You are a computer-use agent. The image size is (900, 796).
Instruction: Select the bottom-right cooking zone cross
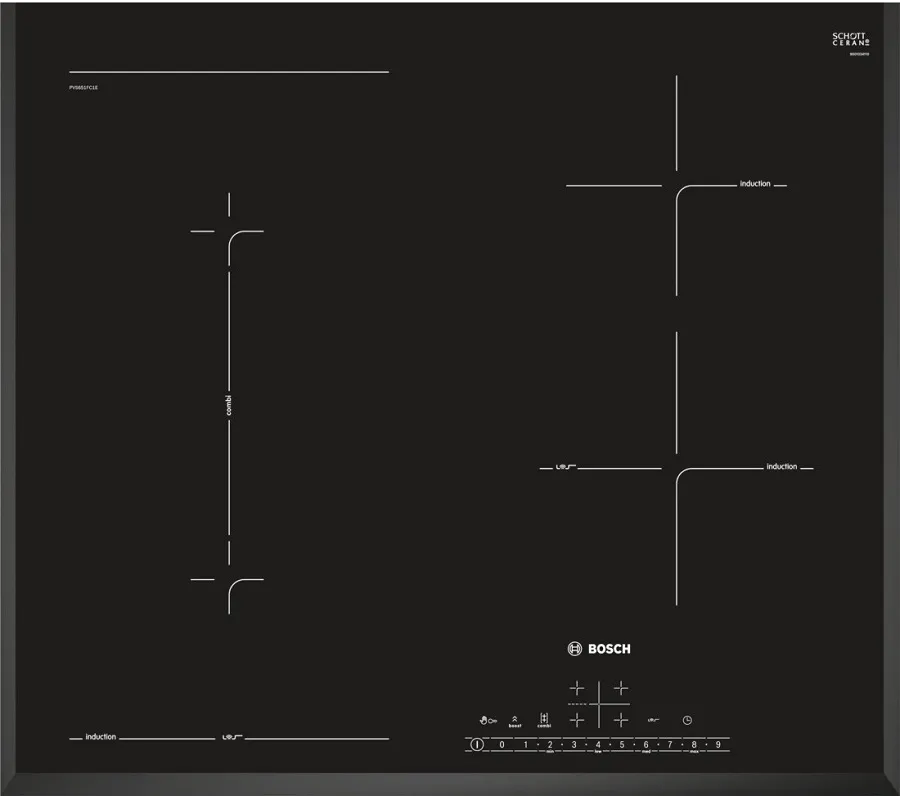coord(621,719)
